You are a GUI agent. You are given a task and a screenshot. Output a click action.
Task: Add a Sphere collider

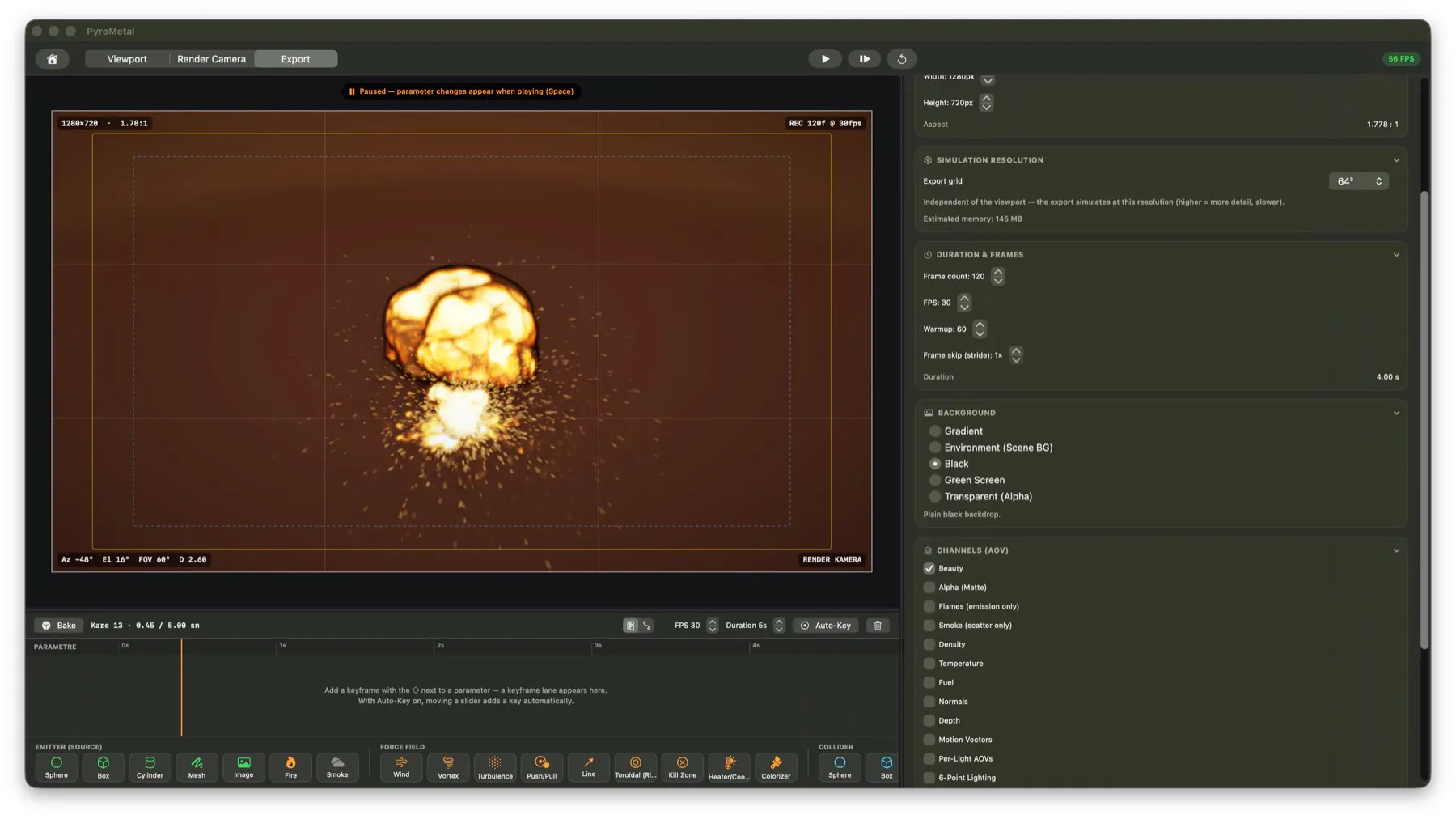tap(840, 767)
